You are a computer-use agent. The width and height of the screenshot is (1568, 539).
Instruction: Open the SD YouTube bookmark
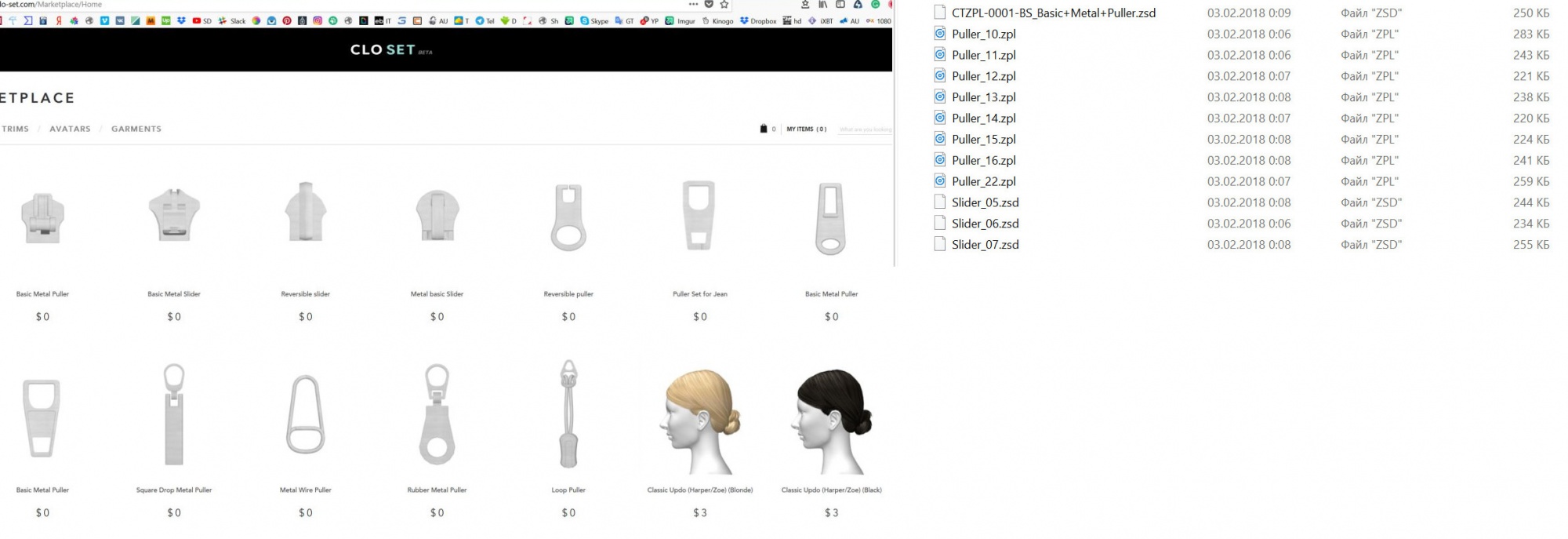[202, 21]
